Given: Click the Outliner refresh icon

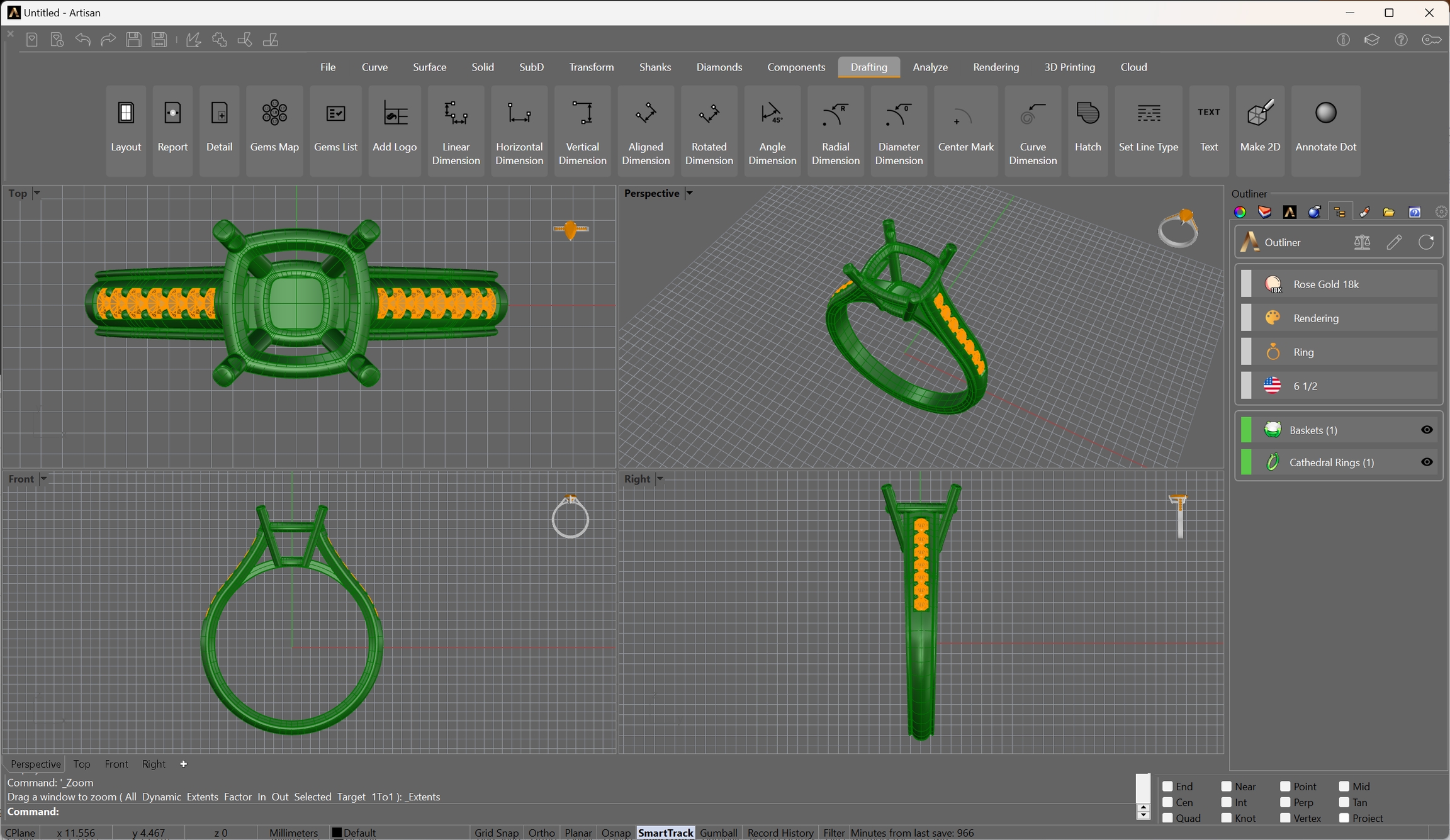Looking at the screenshot, I should coord(1426,242).
